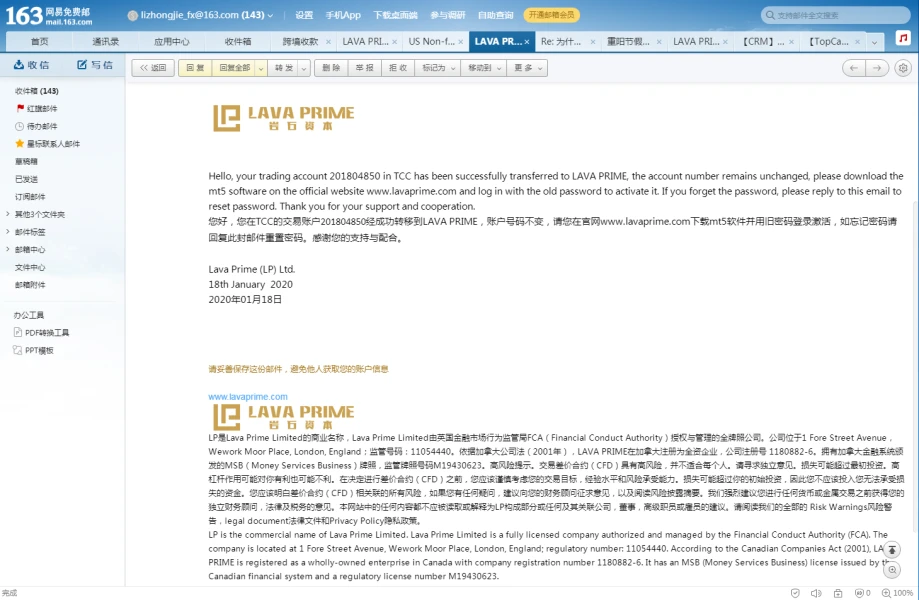Close the active LAVA PR... tab
919x600 pixels.
coord(527,42)
